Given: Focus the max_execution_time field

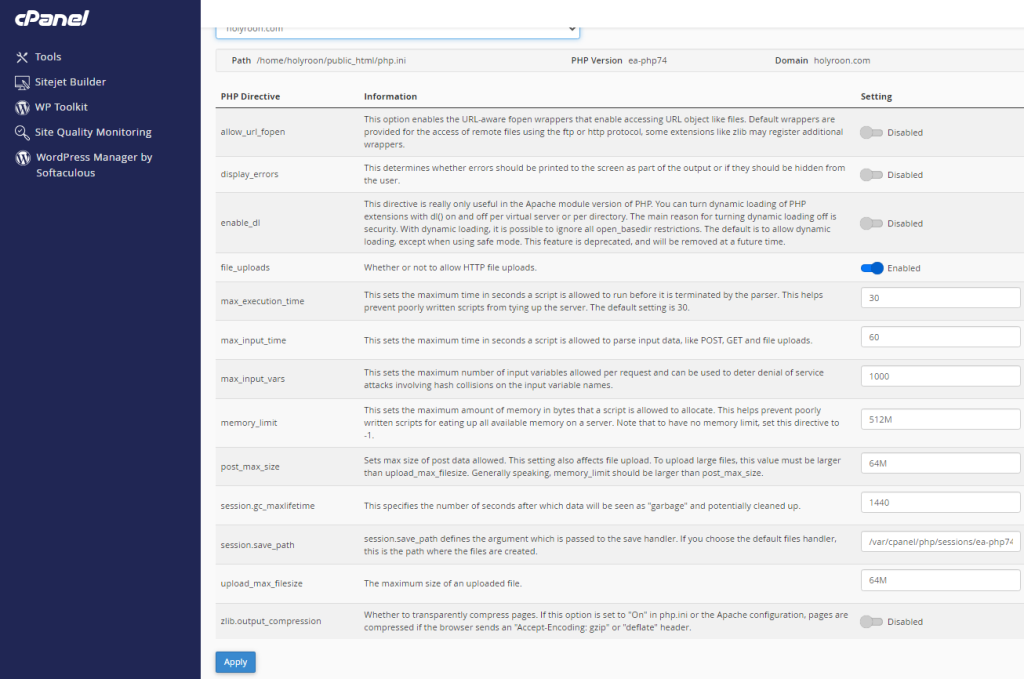Looking at the screenshot, I should click(x=940, y=298).
